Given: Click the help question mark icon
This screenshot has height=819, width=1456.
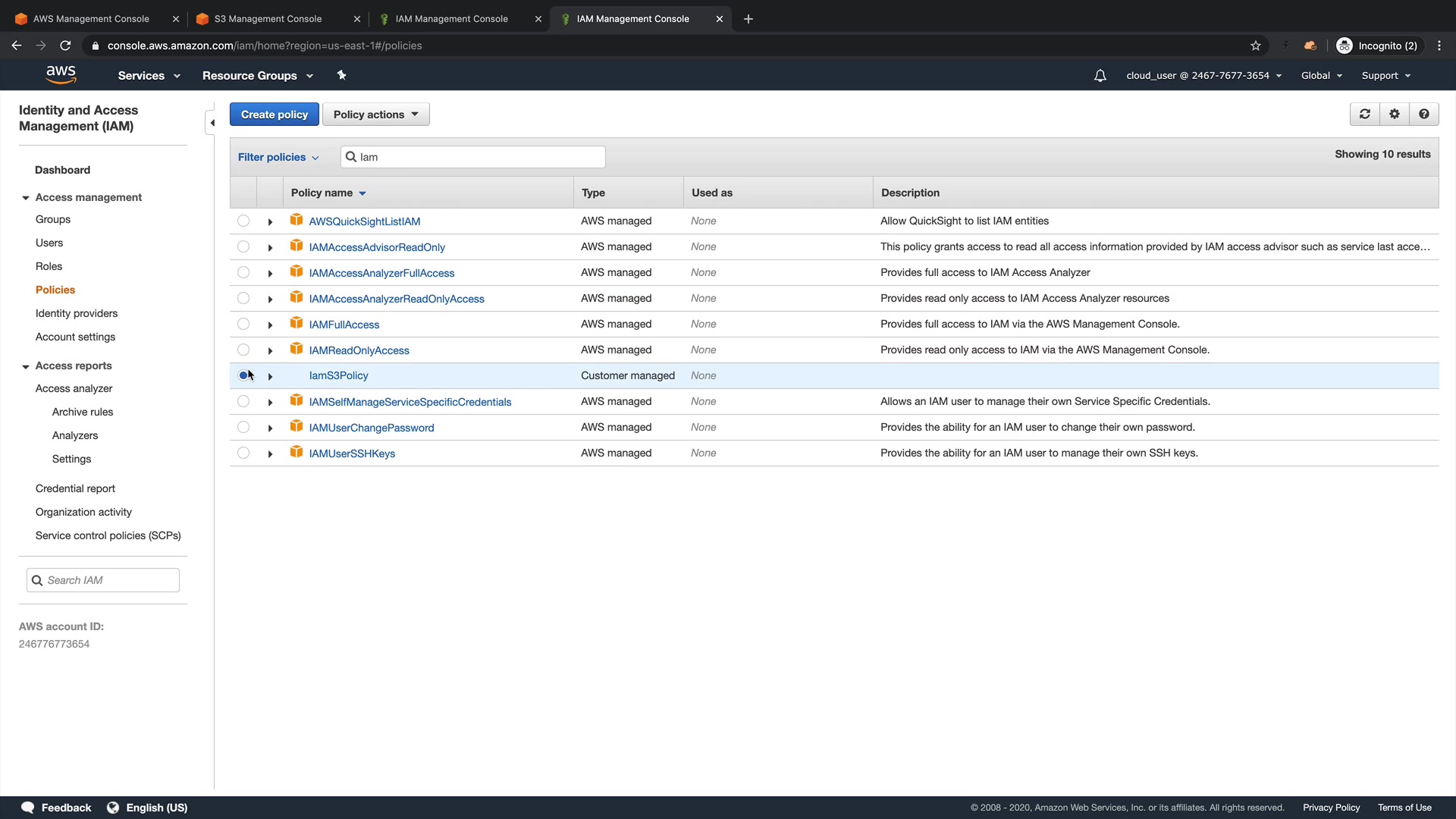Looking at the screenshot, I should pyautogui.click(x=1423, y=114).
